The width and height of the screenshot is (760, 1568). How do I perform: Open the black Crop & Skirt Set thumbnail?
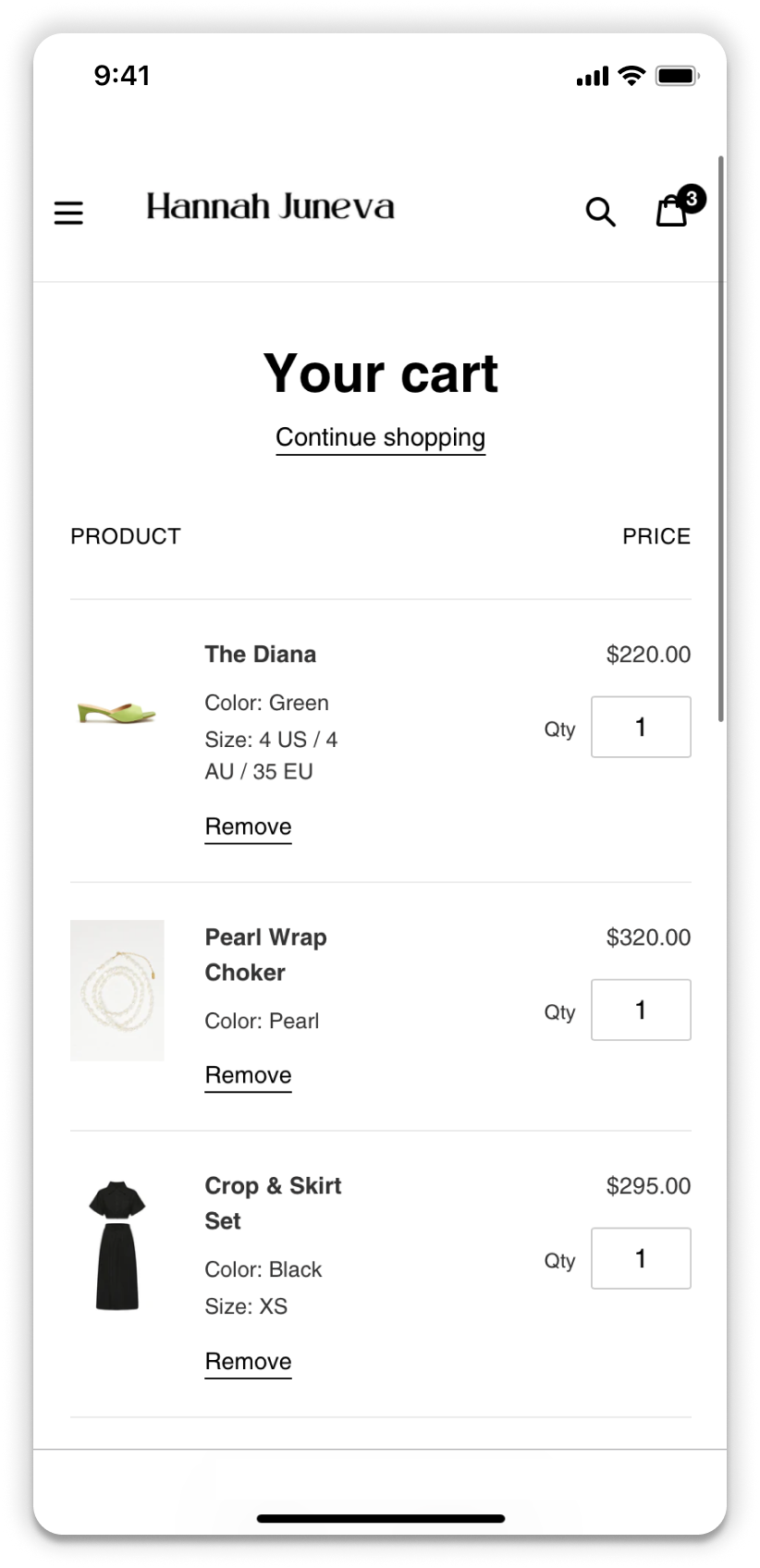tap(117, 1245)
